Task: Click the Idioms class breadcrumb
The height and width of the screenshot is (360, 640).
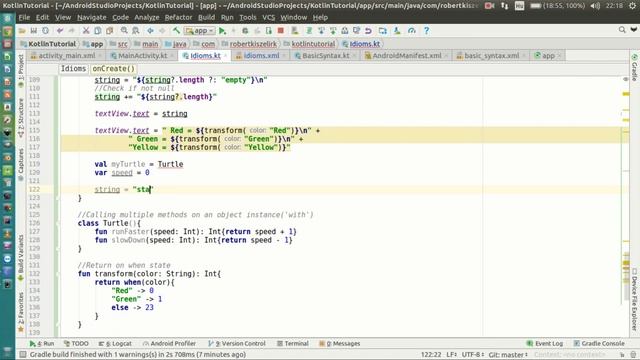Action: point(73,69)
